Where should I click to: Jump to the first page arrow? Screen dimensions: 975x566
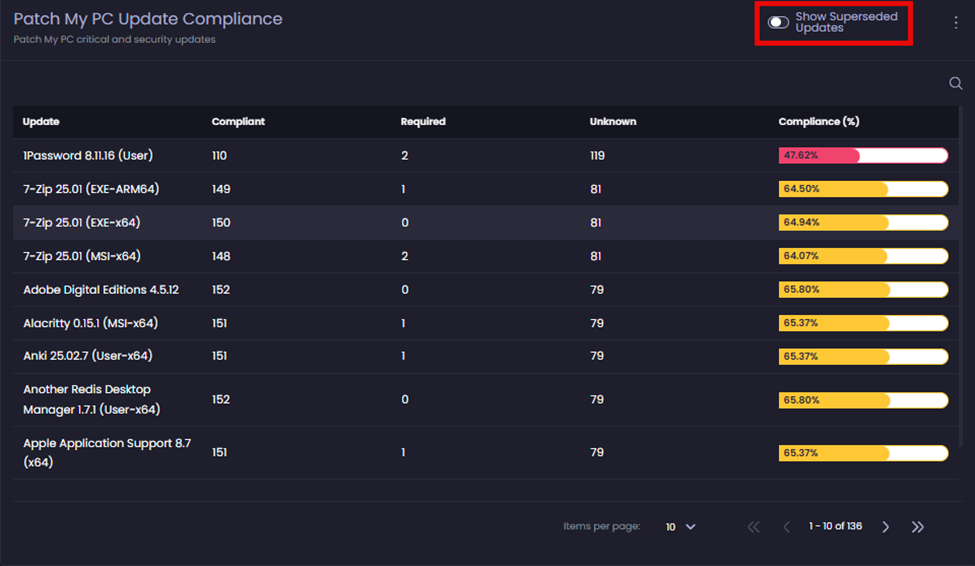(x=754, y=527)
